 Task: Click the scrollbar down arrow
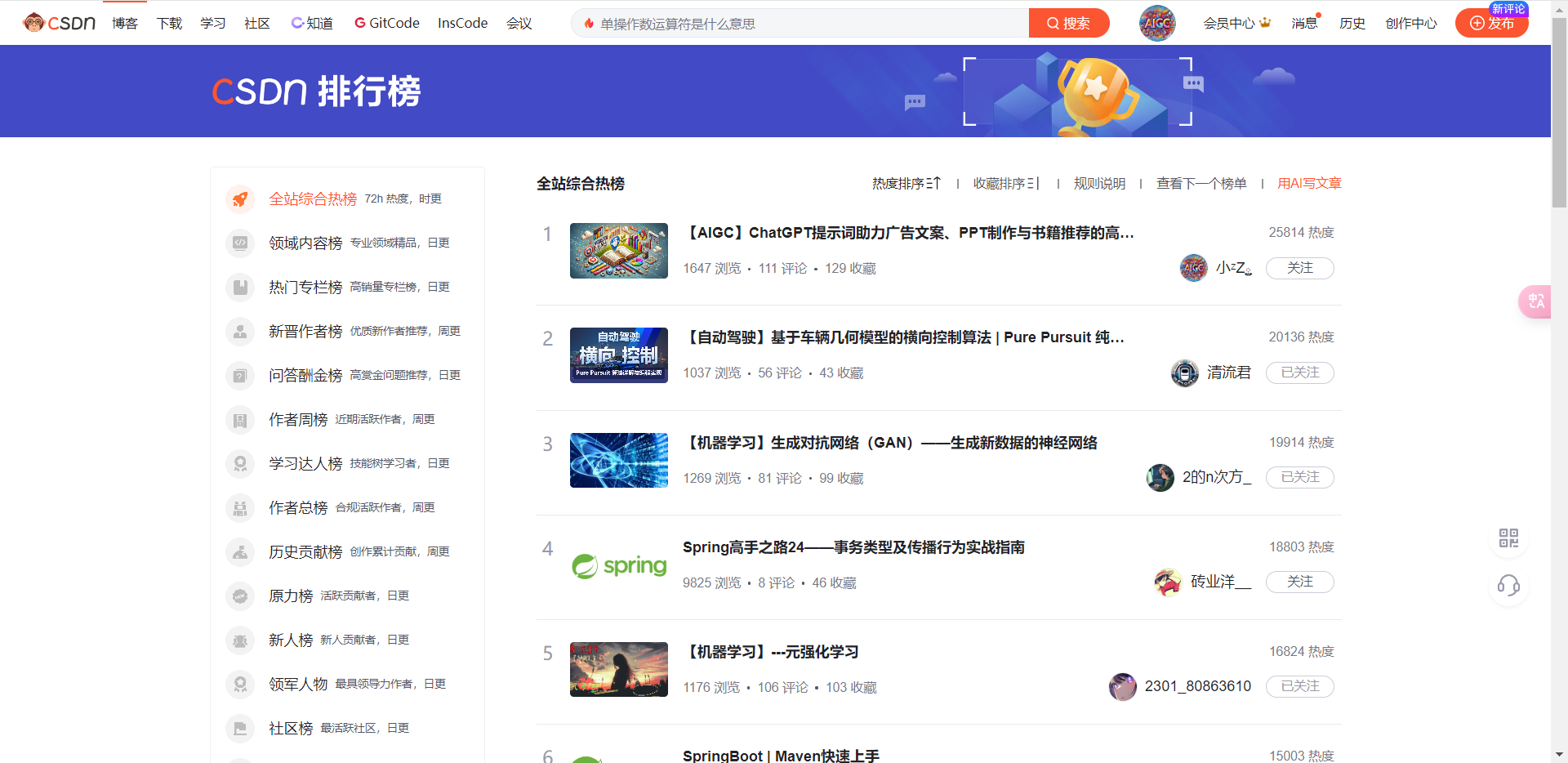[x=1559, y=755]
